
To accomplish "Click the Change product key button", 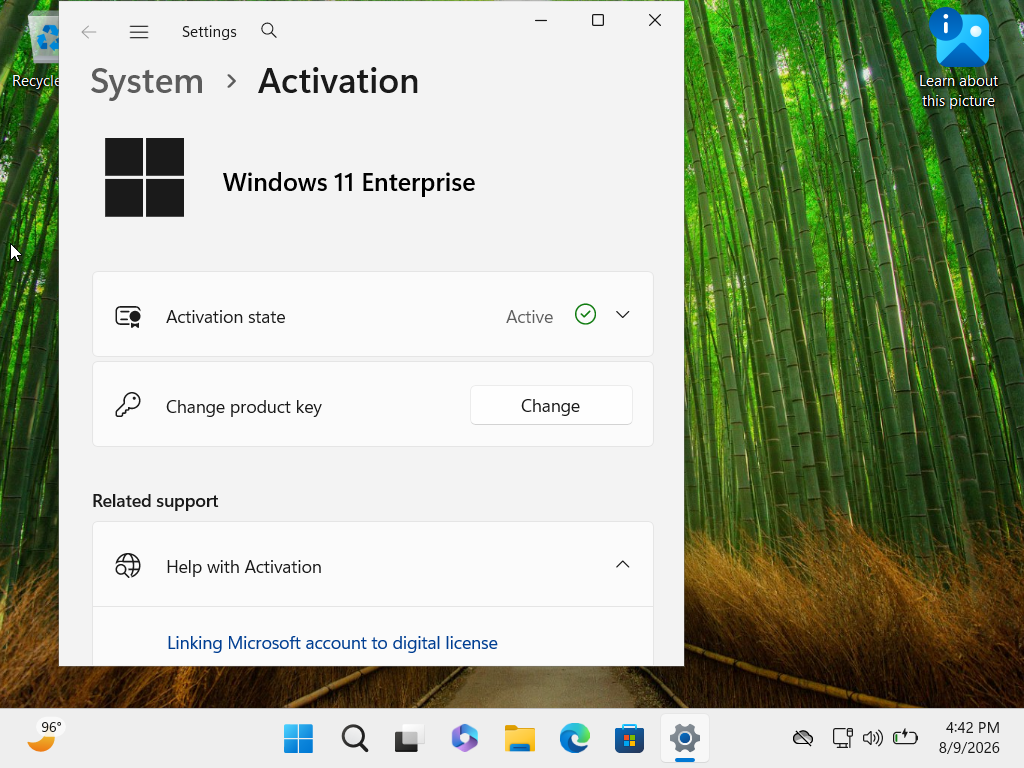I will click(551, 406).
